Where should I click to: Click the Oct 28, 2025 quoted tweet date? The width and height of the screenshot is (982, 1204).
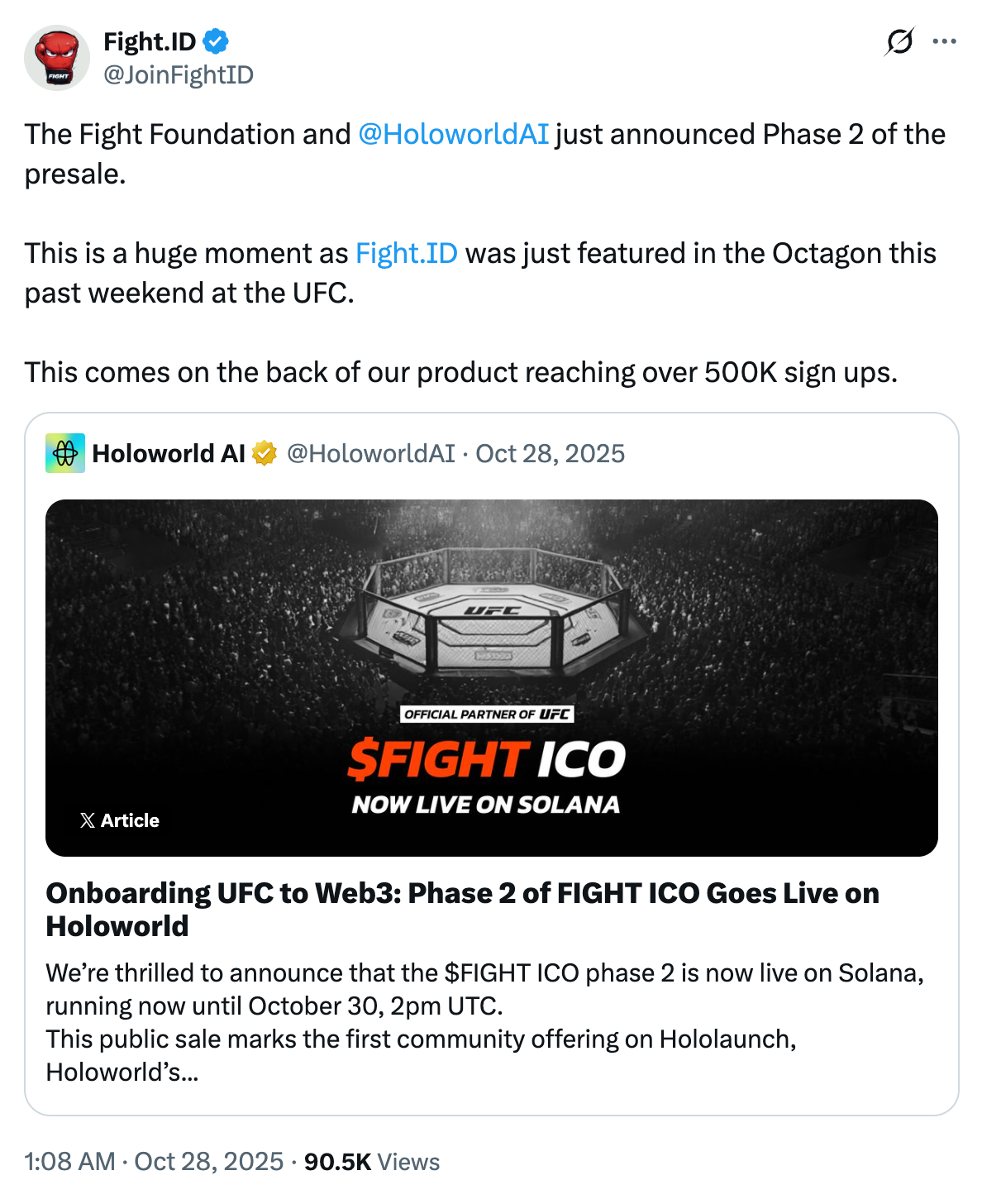point(550,453)
